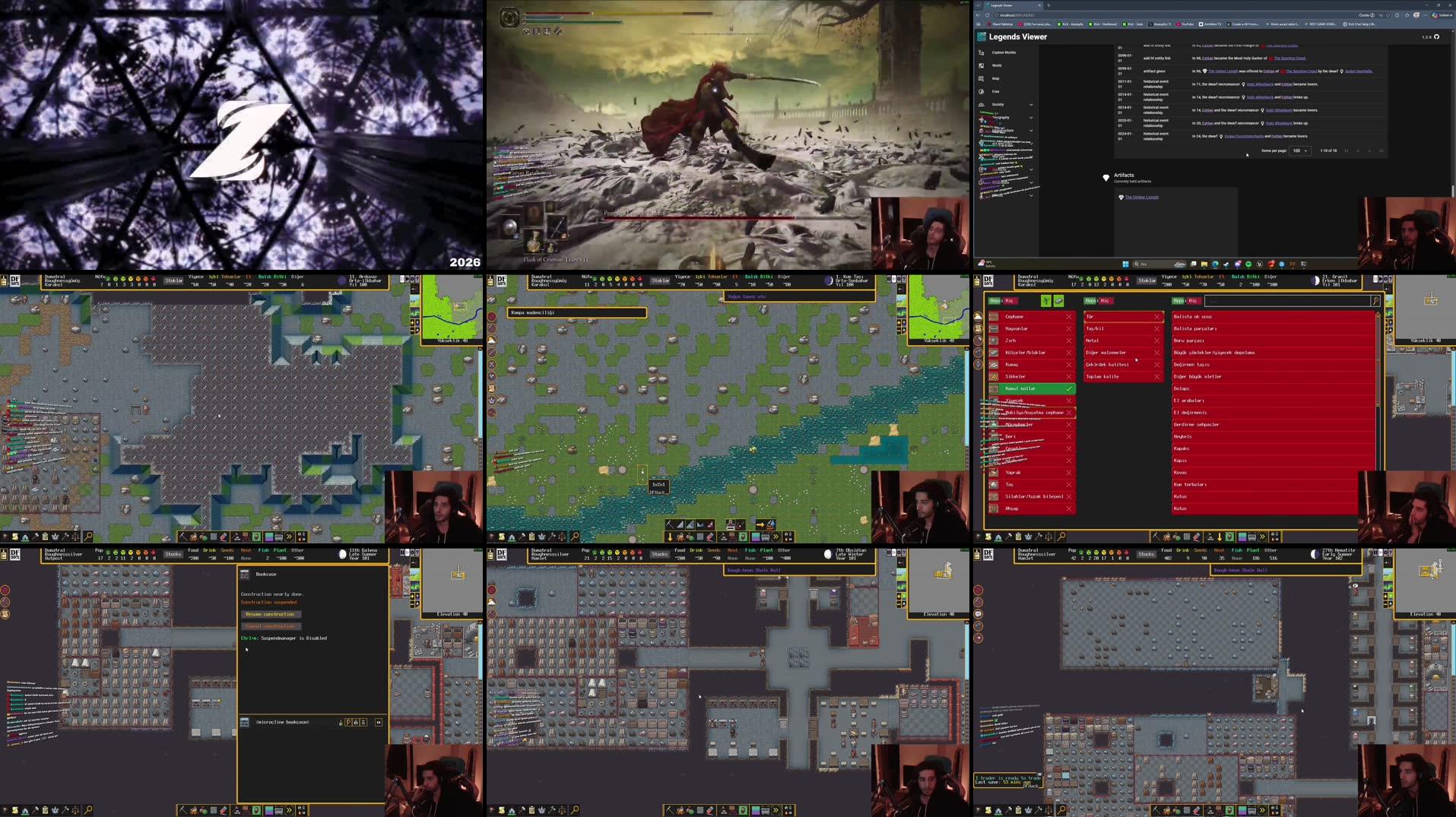Click the Resume construction button in the Bookcase dialog
Viewport: 1456px width, 817px height.
pyautogui.click(x=272, y=613)
